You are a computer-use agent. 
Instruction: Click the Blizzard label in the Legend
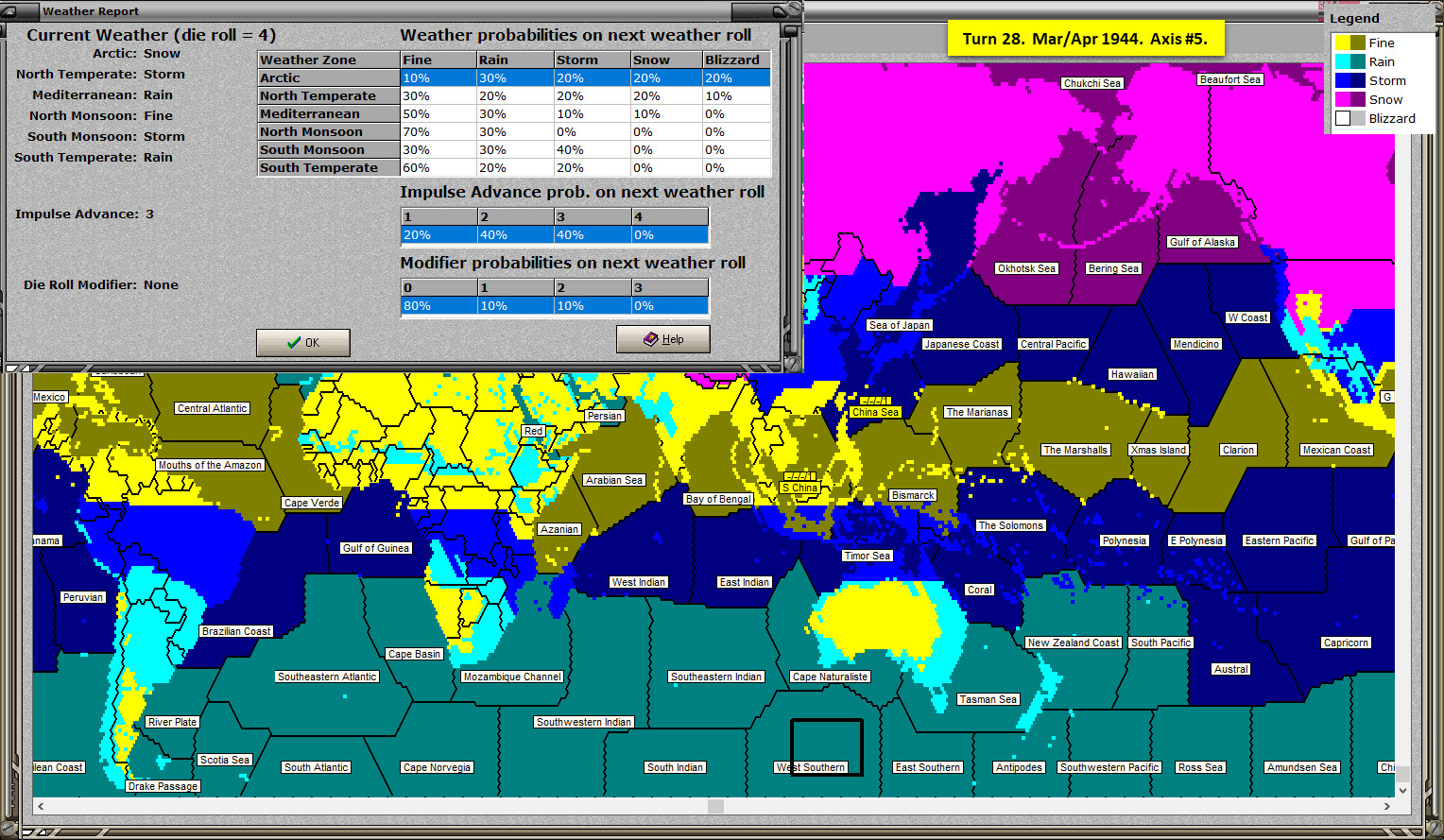point(1392,118)
